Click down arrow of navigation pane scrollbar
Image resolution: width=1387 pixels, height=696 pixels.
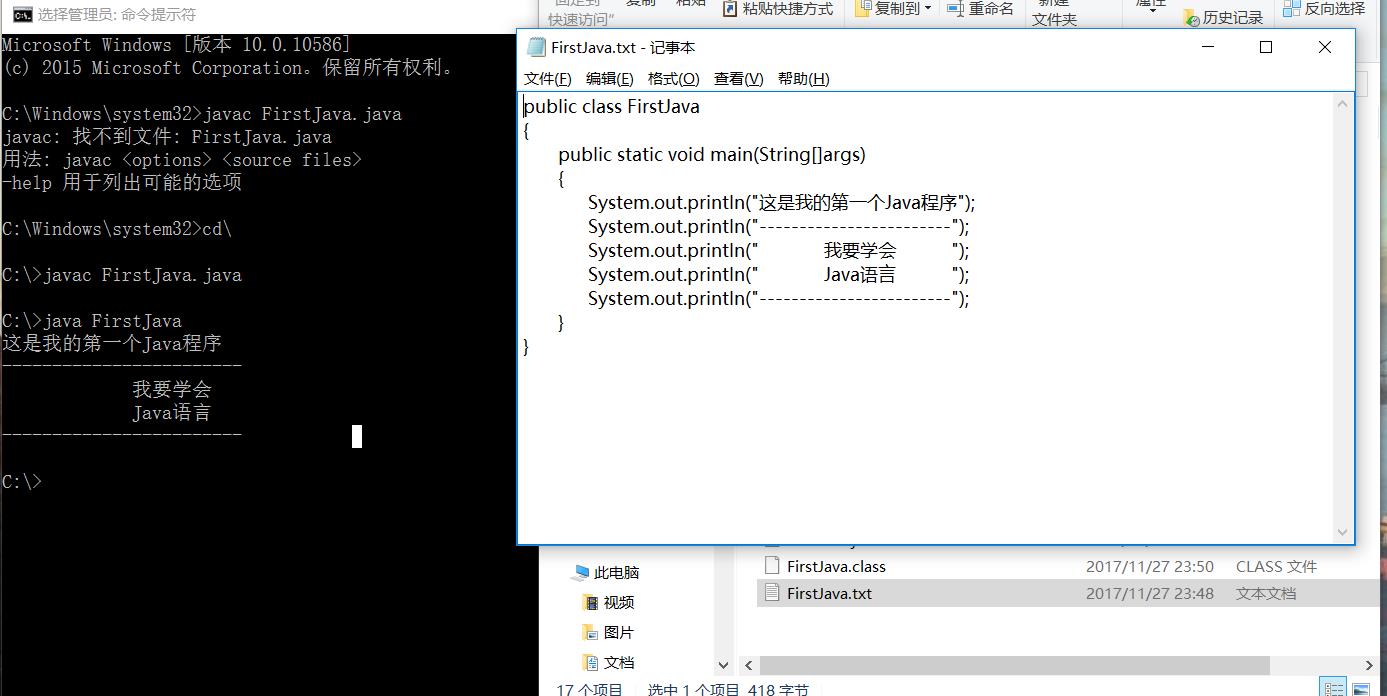pyautogui.click(x=724, y=665)
